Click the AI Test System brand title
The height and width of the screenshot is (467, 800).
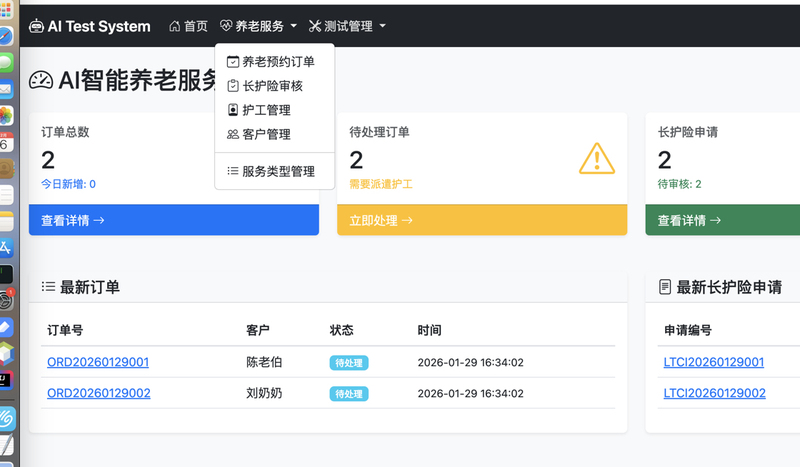[99, 26]
